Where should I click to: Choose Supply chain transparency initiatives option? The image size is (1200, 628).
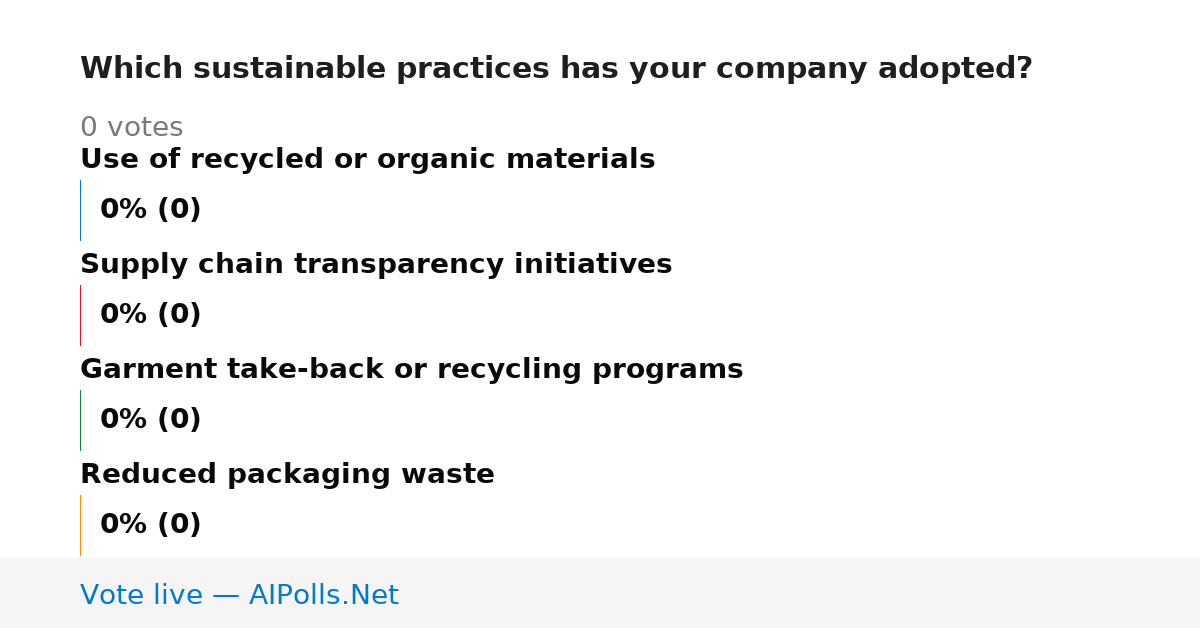[376, 265]
